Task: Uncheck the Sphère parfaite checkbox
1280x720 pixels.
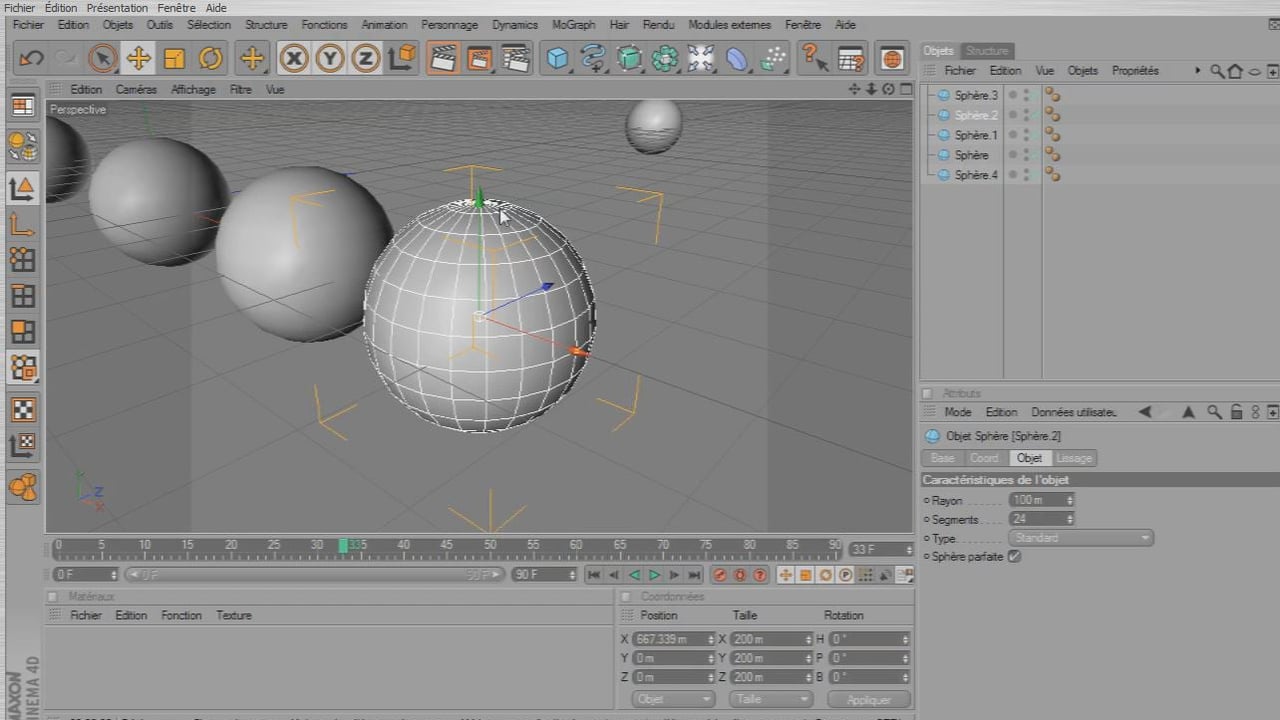Action: pyautogui.click(x=1014, y=556)
